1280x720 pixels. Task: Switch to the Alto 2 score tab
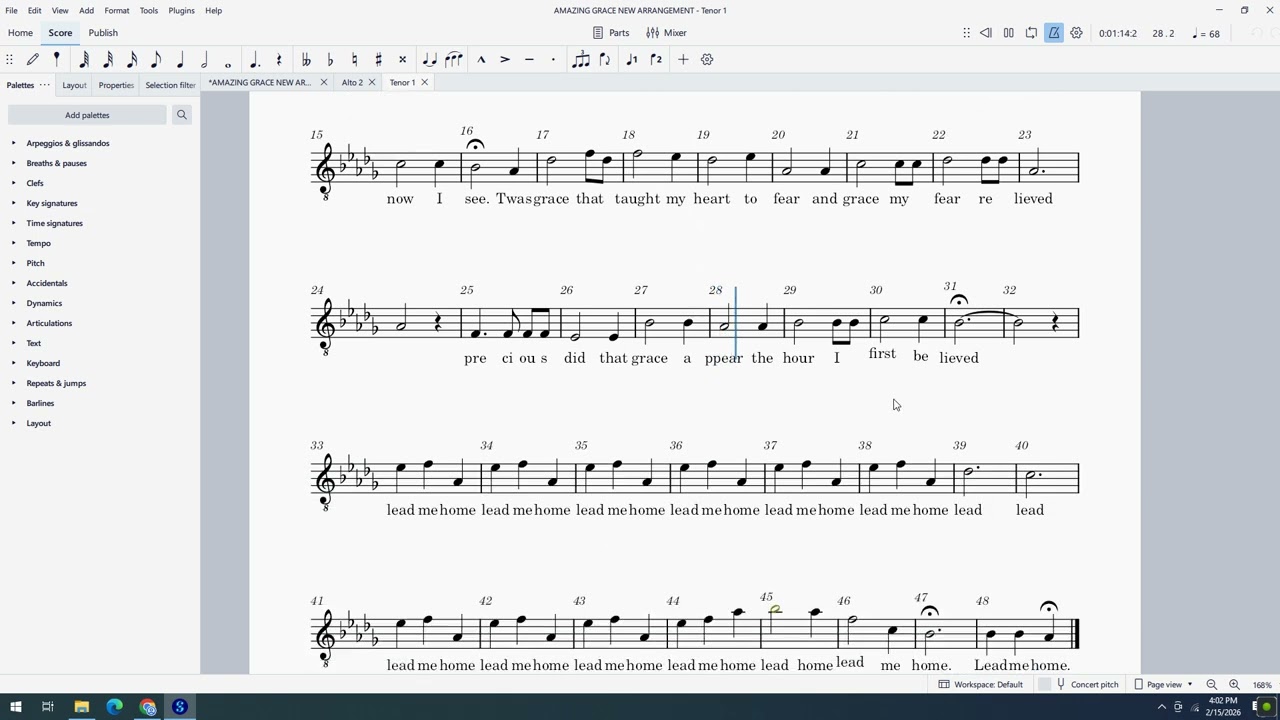pyautogui.click(x=352, y=82)
